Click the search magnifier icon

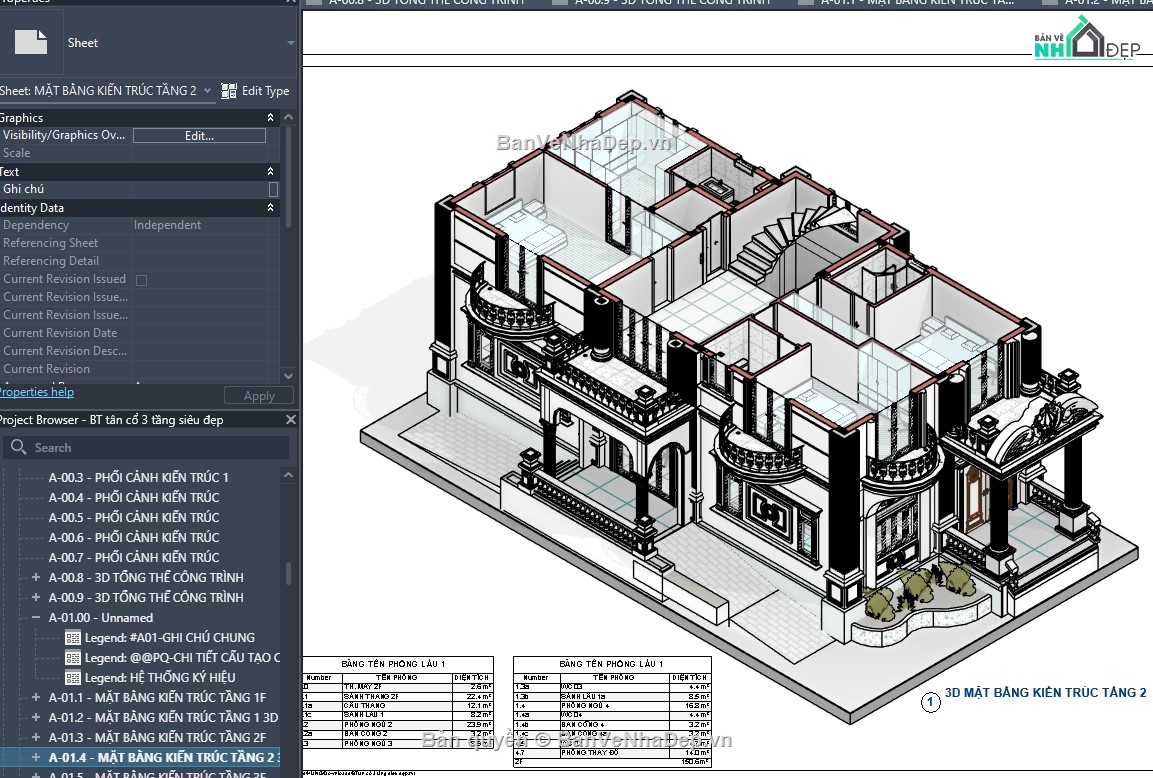coord(18,446)
